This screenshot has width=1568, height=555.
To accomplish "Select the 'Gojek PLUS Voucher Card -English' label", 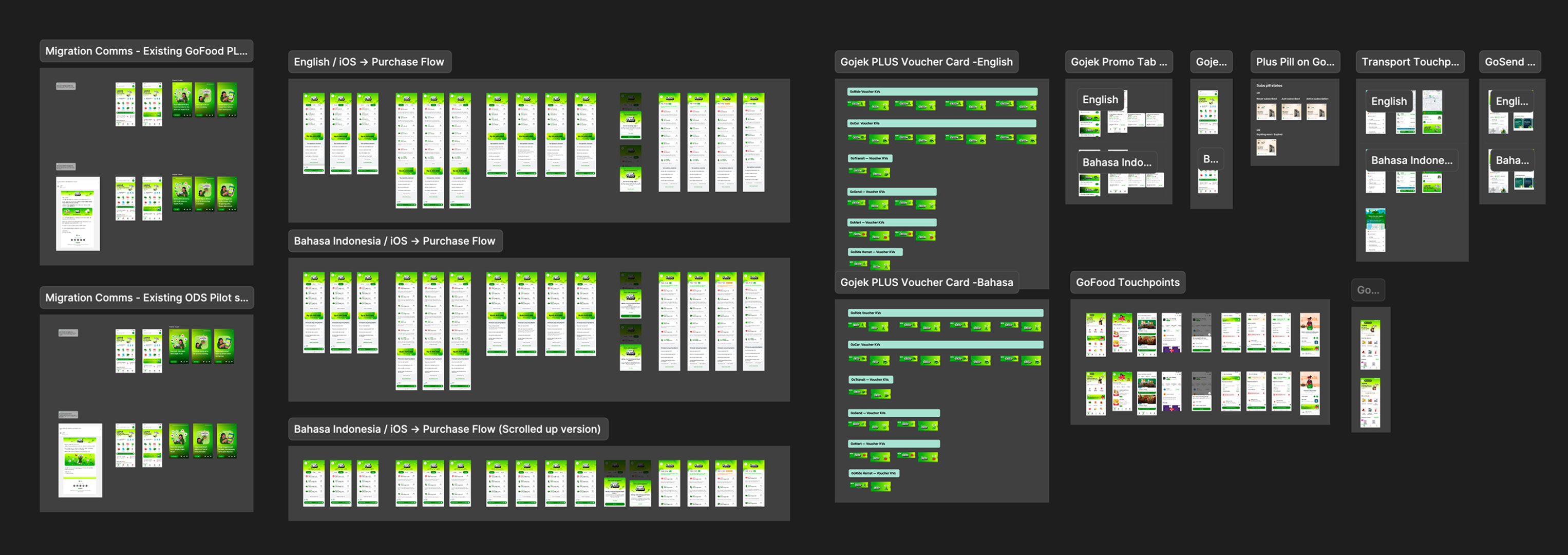I will 927,62.
